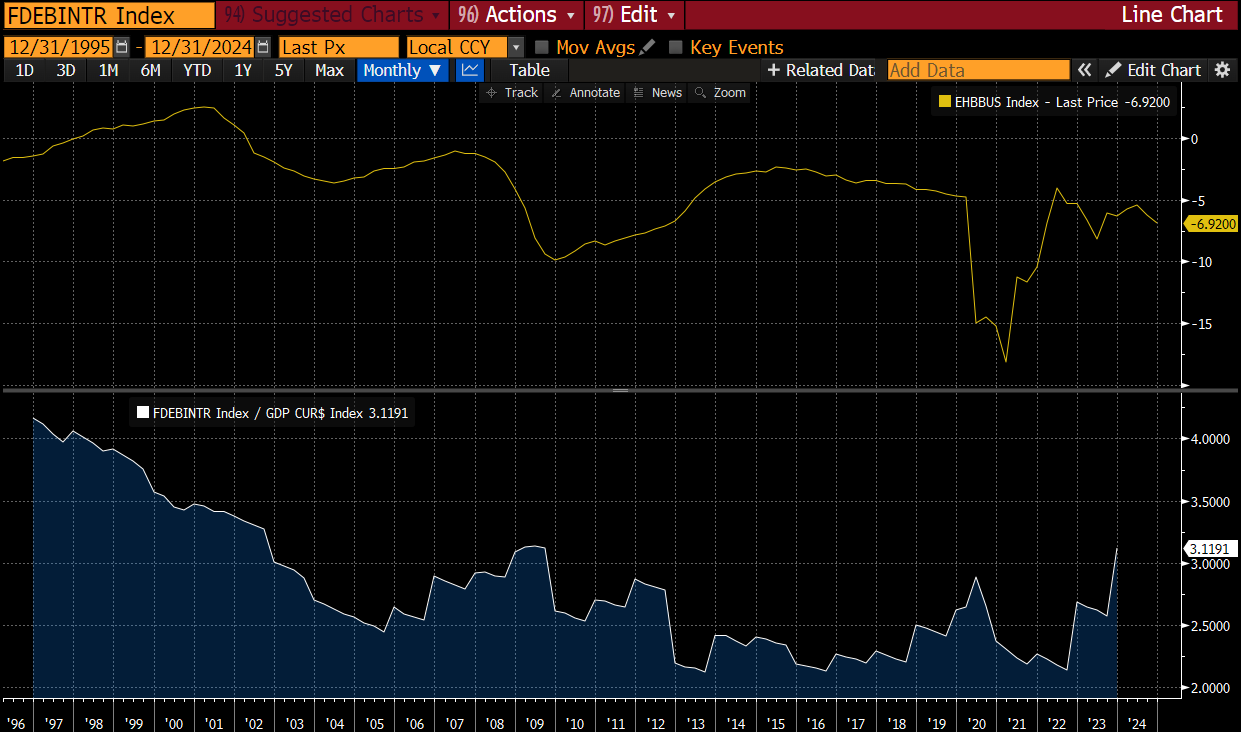Click the Related Data button
Viewport: 1241px width, 732px height.
(x=820, y=70)
